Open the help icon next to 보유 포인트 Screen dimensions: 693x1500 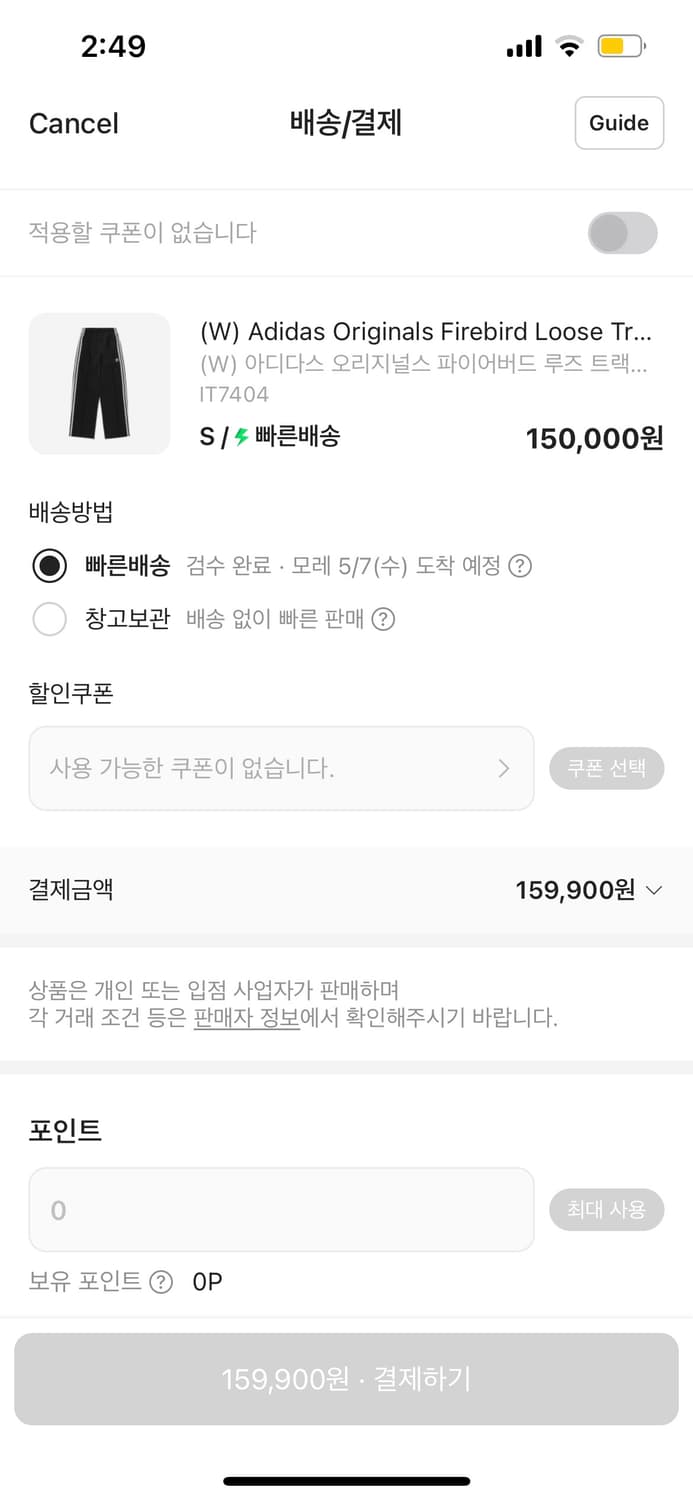pyautogui.click(x=160, y=1281)
